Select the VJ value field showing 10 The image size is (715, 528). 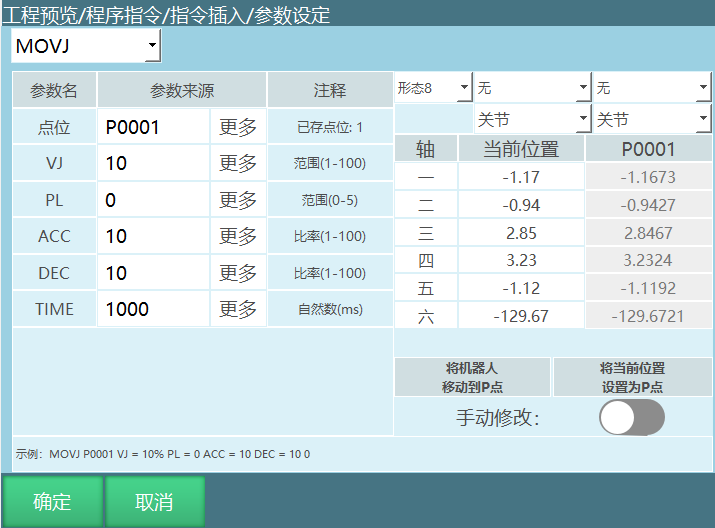(x=153, y=163)
